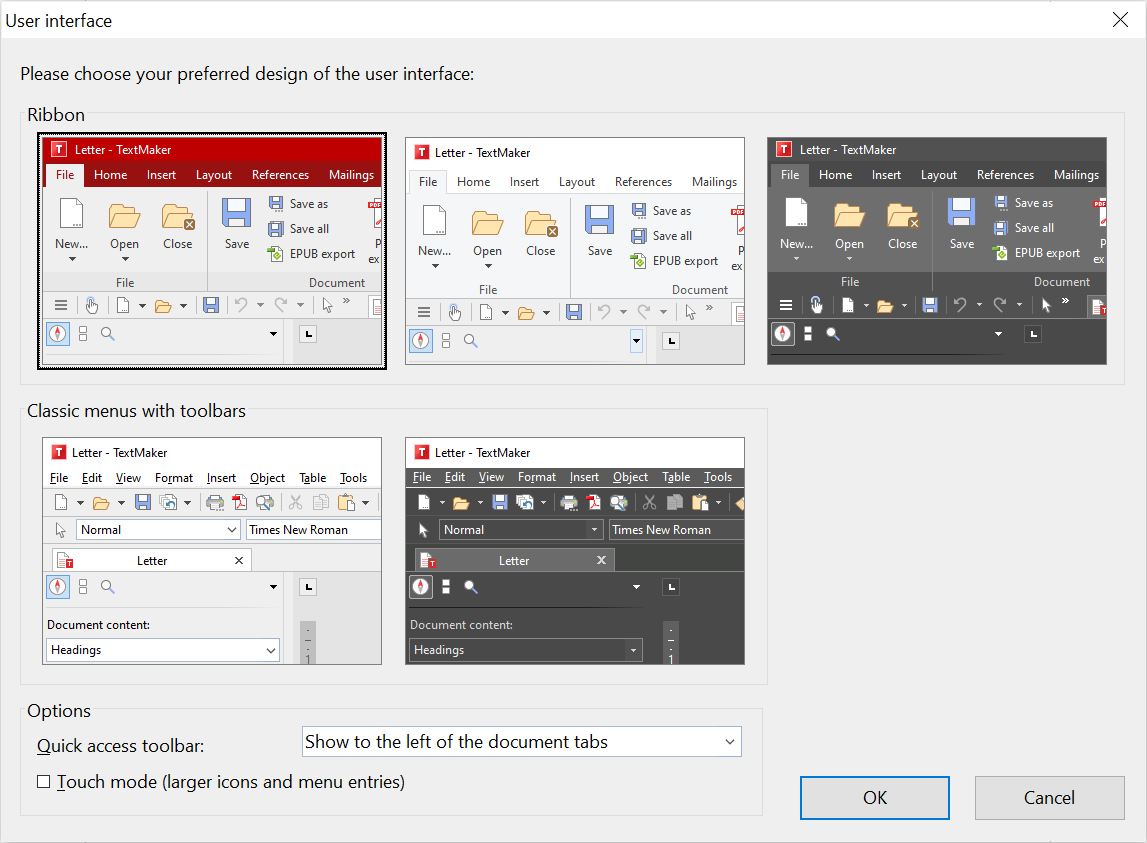Click redo arrow icon in dark ribbon preview
Screen dimensions: 1147x843
coord(999,305)
